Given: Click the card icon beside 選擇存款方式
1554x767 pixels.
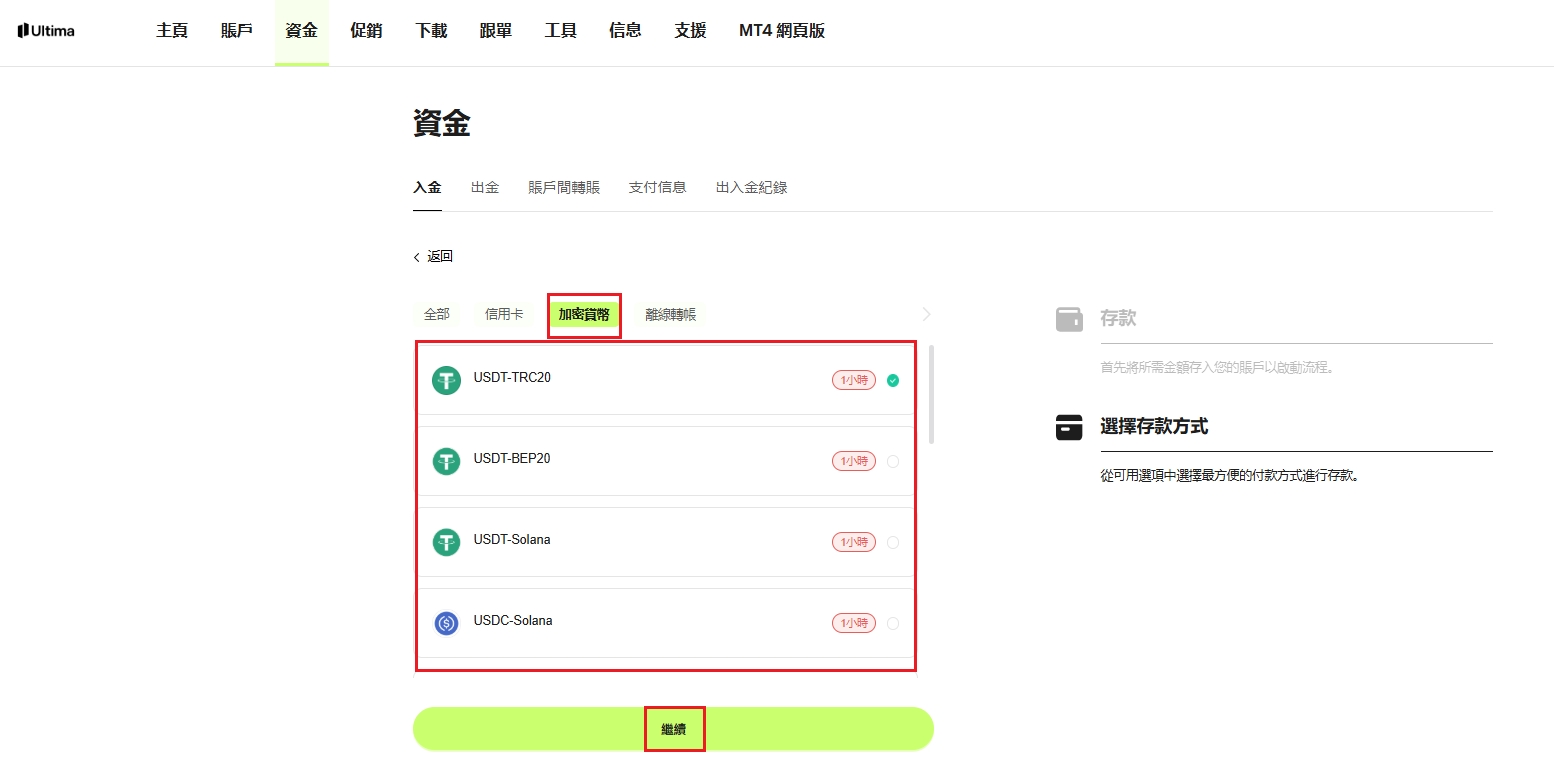Looking at the screenshot, I should tap(1069, 427).
